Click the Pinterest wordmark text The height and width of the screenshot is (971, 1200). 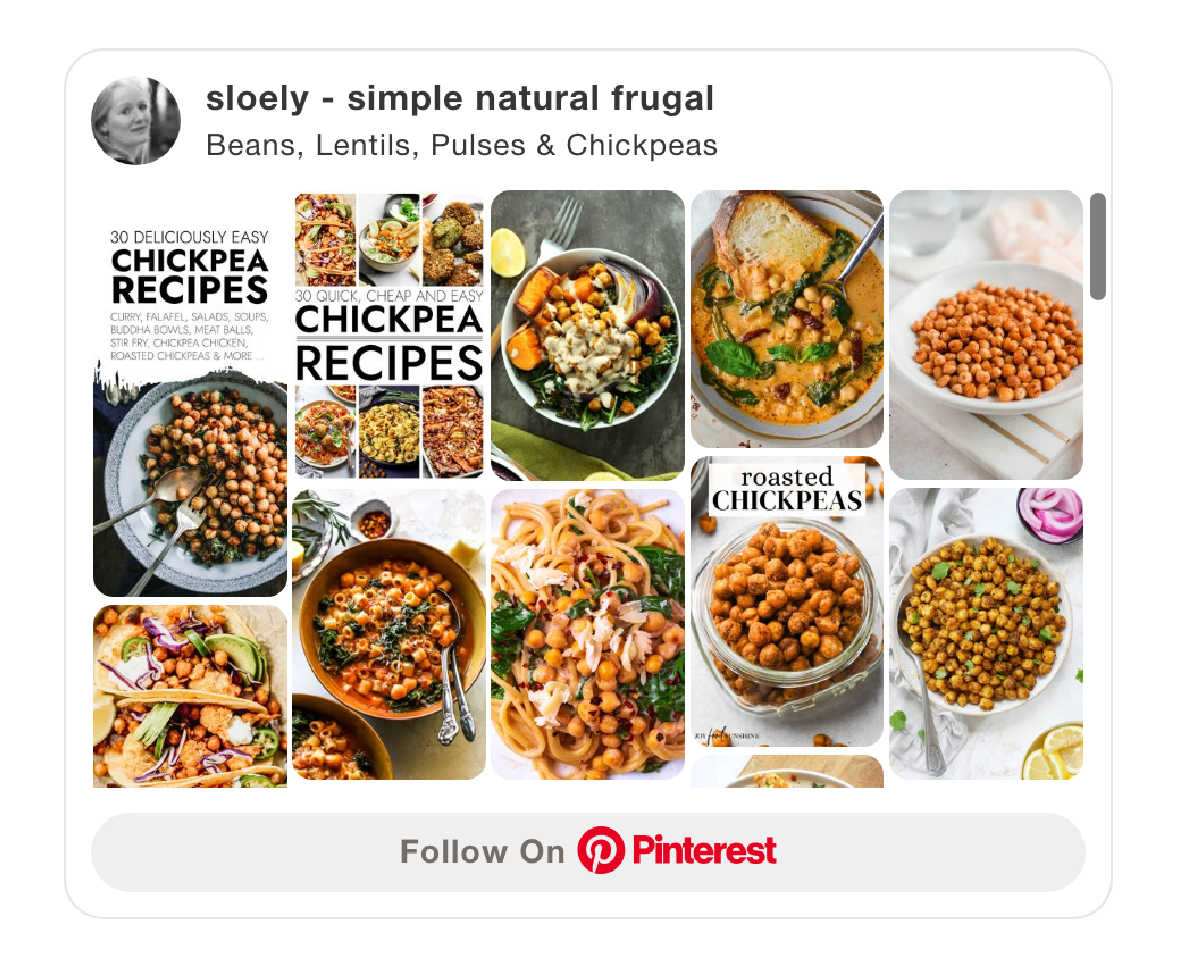point(704,851)
